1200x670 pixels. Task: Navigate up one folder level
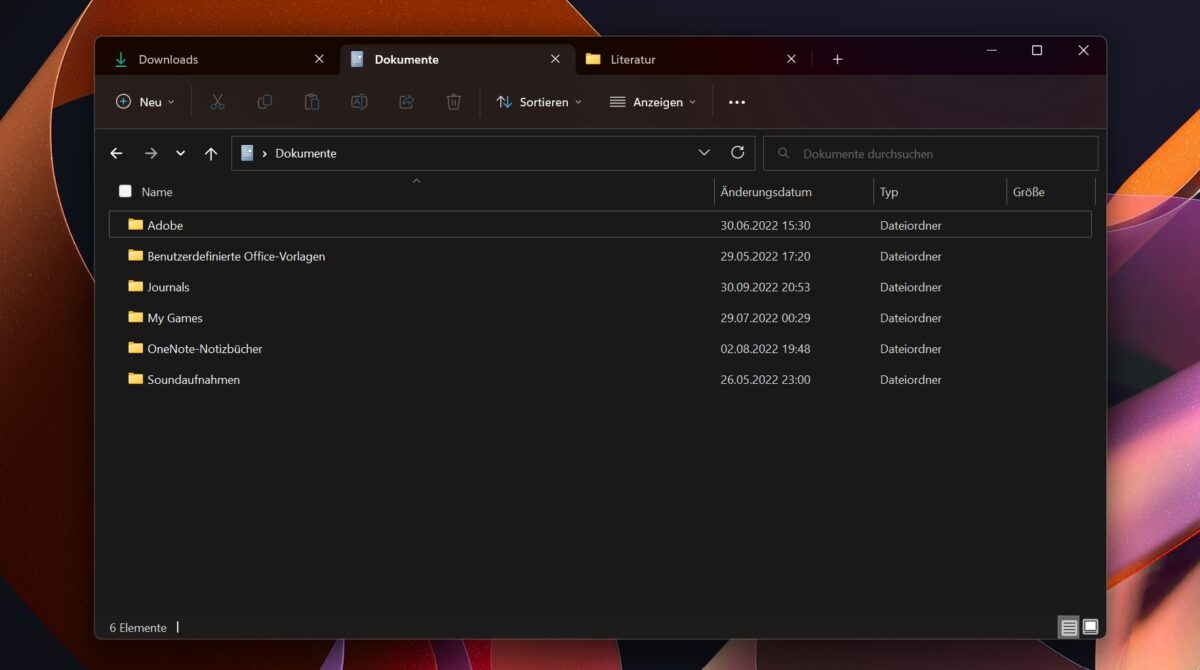(210, 152)
